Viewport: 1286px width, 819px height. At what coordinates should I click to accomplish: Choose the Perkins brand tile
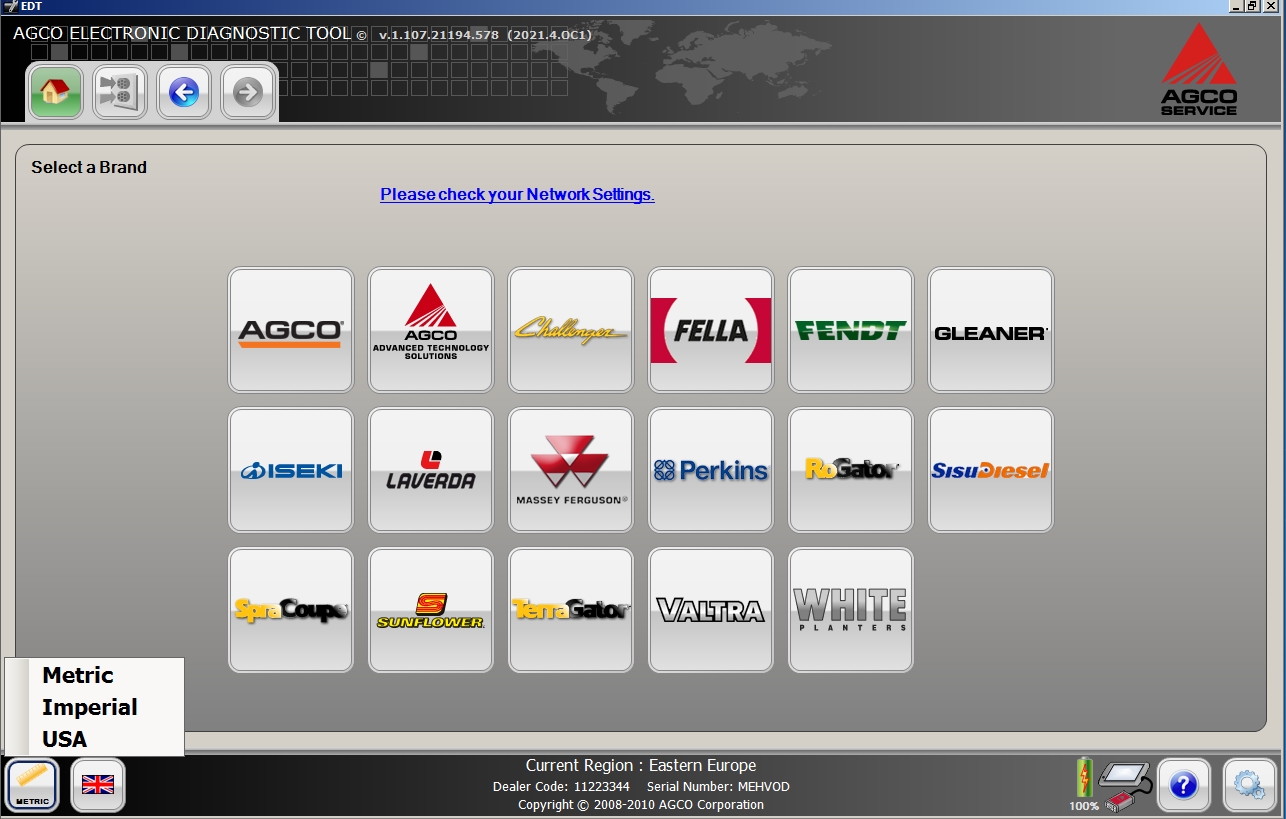711,470
